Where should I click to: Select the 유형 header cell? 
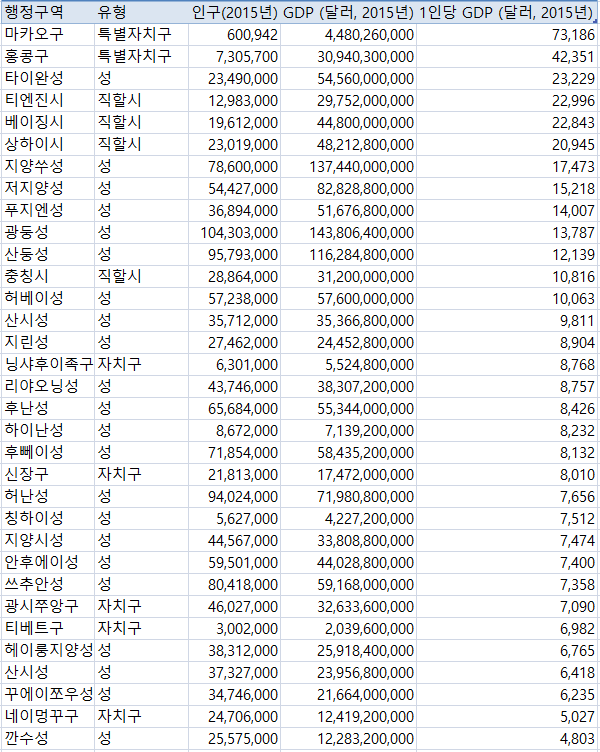click(112, 13)
